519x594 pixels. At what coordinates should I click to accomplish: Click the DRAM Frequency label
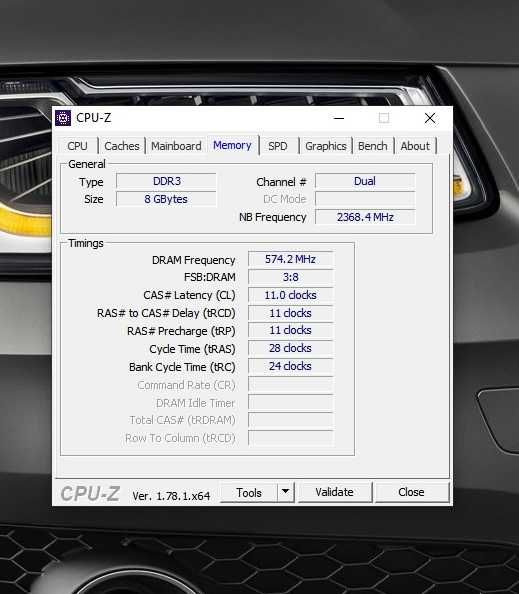click(194, 260)
